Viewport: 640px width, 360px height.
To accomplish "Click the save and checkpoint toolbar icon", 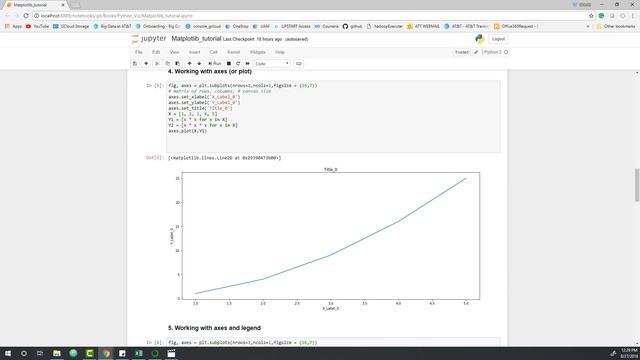I will (135, 64).
